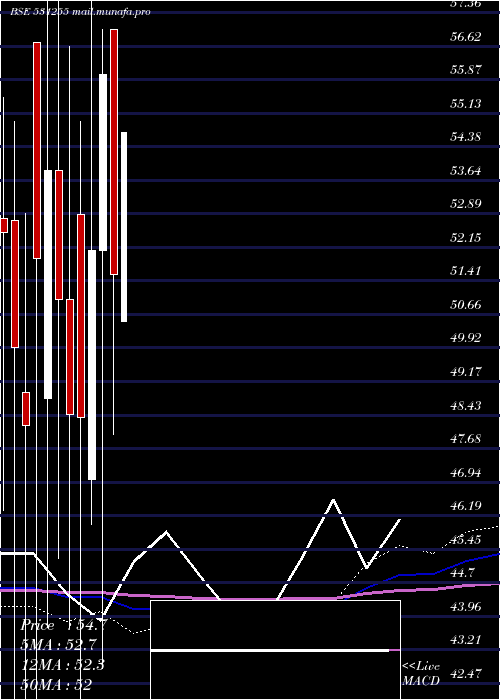The width and height of the screenshot is (500, 700).
Task: Click the 54.38 price level label
Action: coord(465,137)
